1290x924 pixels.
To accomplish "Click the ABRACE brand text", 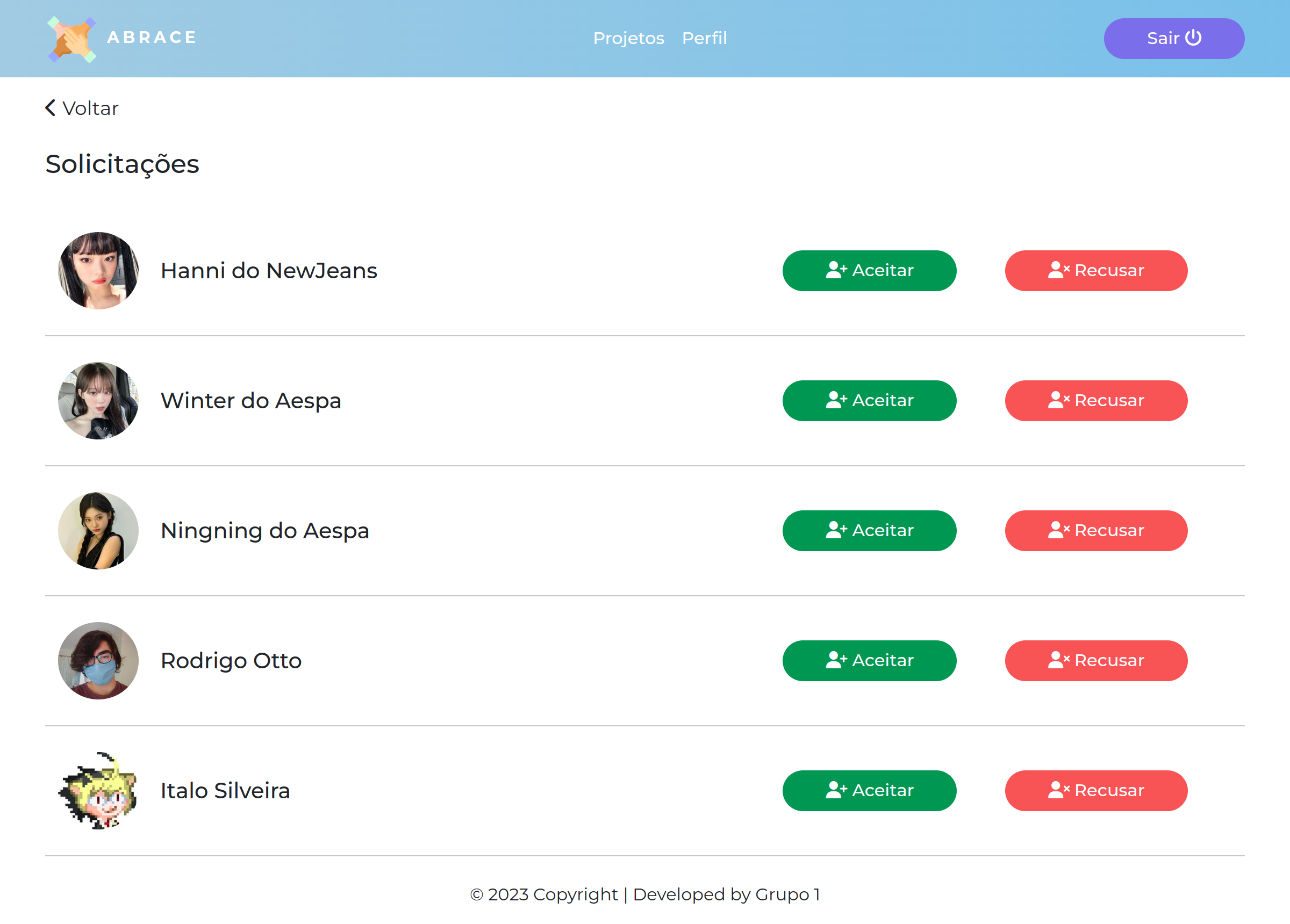I will [152, 38].
